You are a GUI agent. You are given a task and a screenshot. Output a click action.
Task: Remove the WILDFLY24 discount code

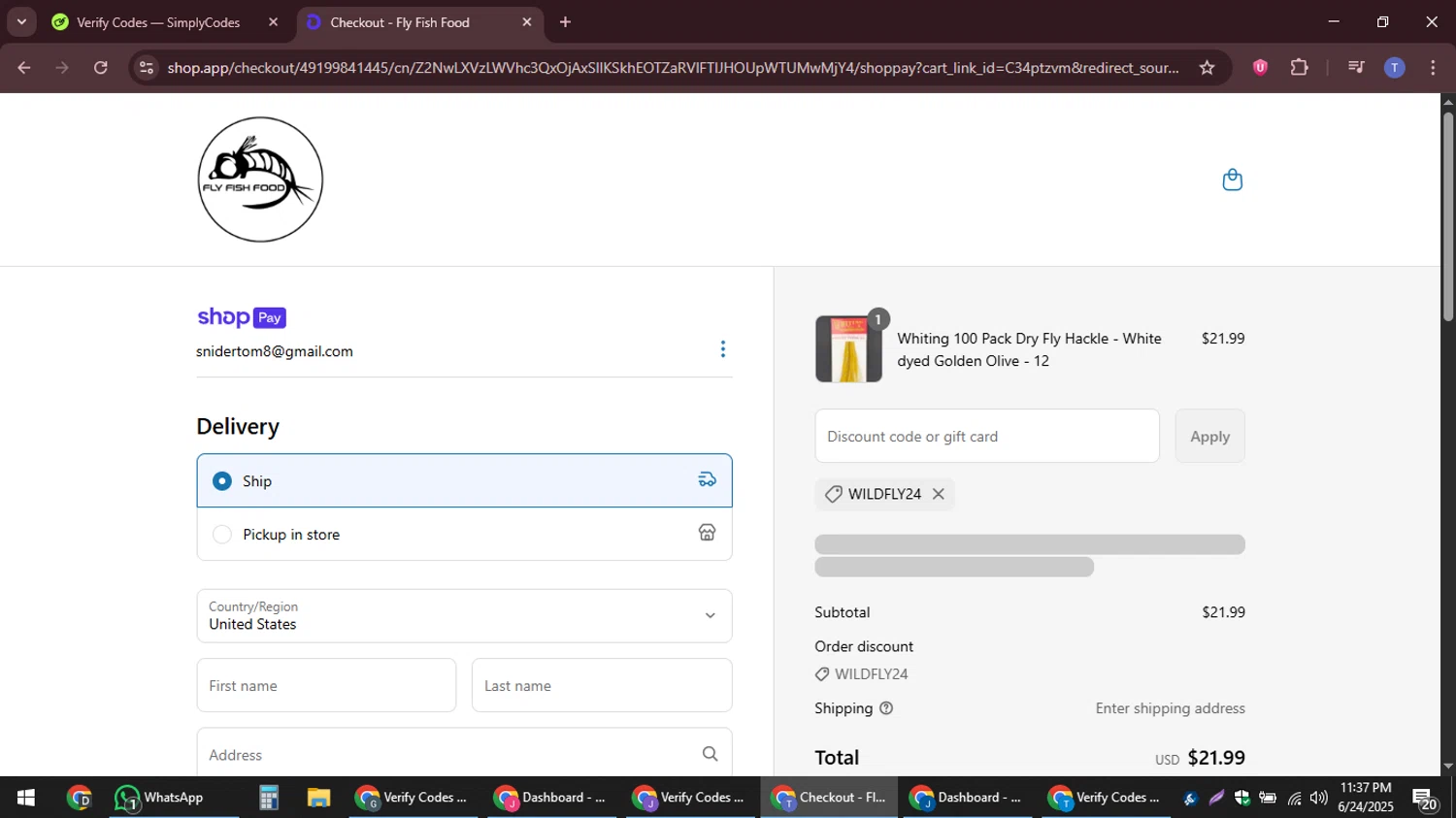(938, 494)
